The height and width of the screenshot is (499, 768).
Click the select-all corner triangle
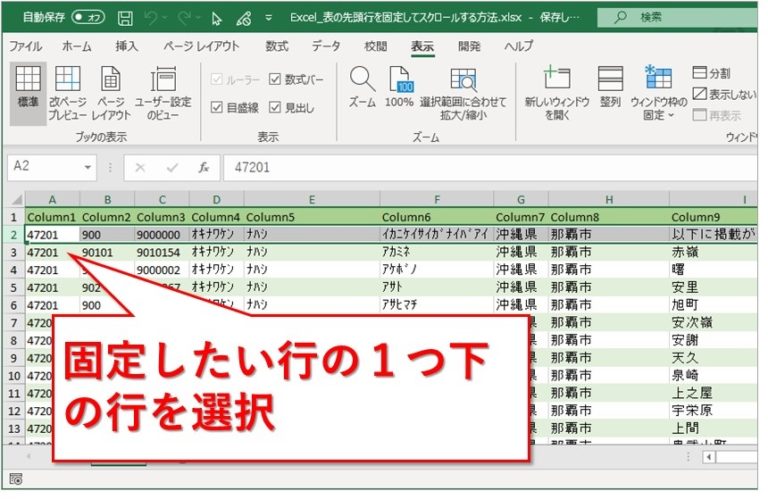16,199
